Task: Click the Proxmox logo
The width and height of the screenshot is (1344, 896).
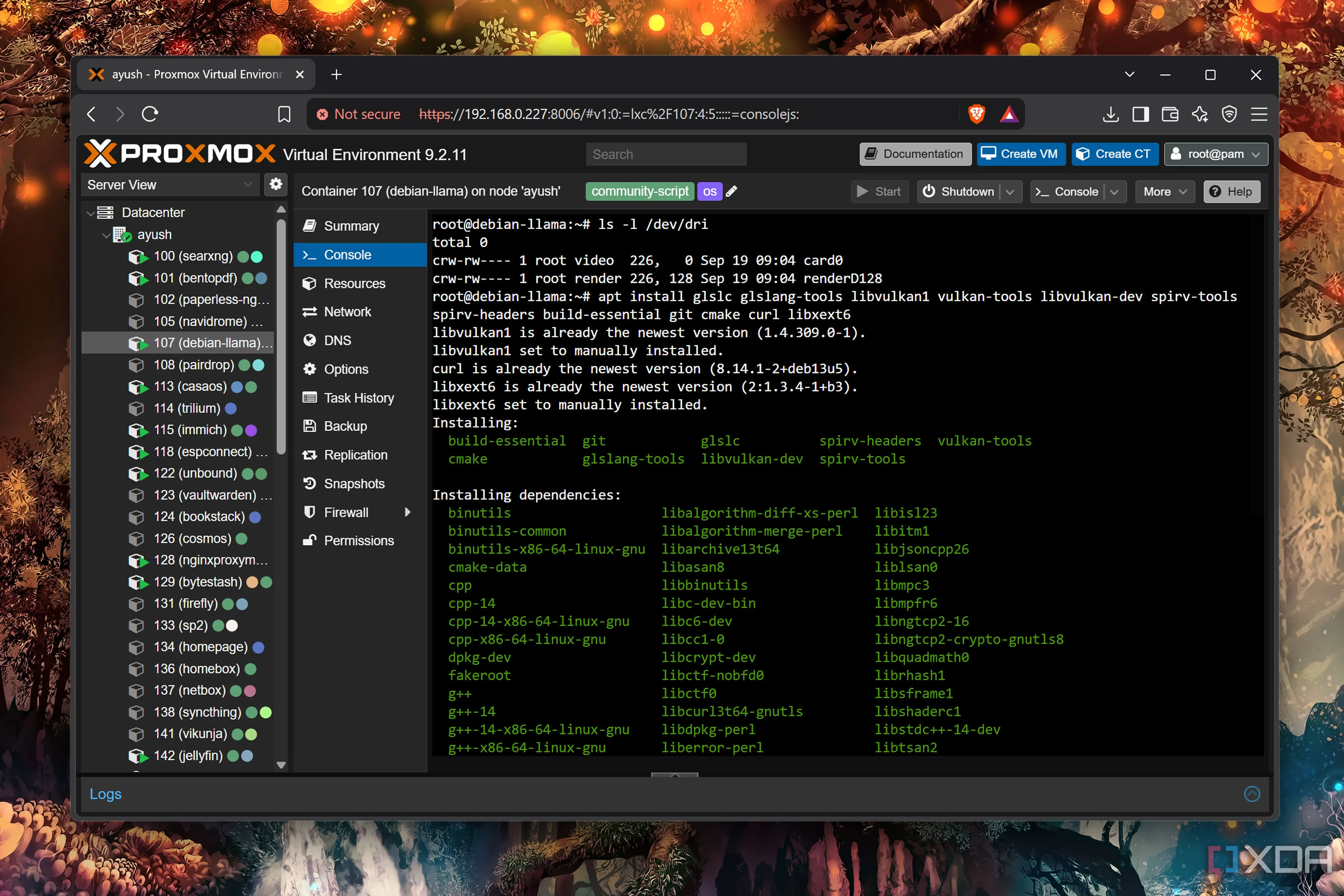Action: pyautogui.click(x=180, y=154)
